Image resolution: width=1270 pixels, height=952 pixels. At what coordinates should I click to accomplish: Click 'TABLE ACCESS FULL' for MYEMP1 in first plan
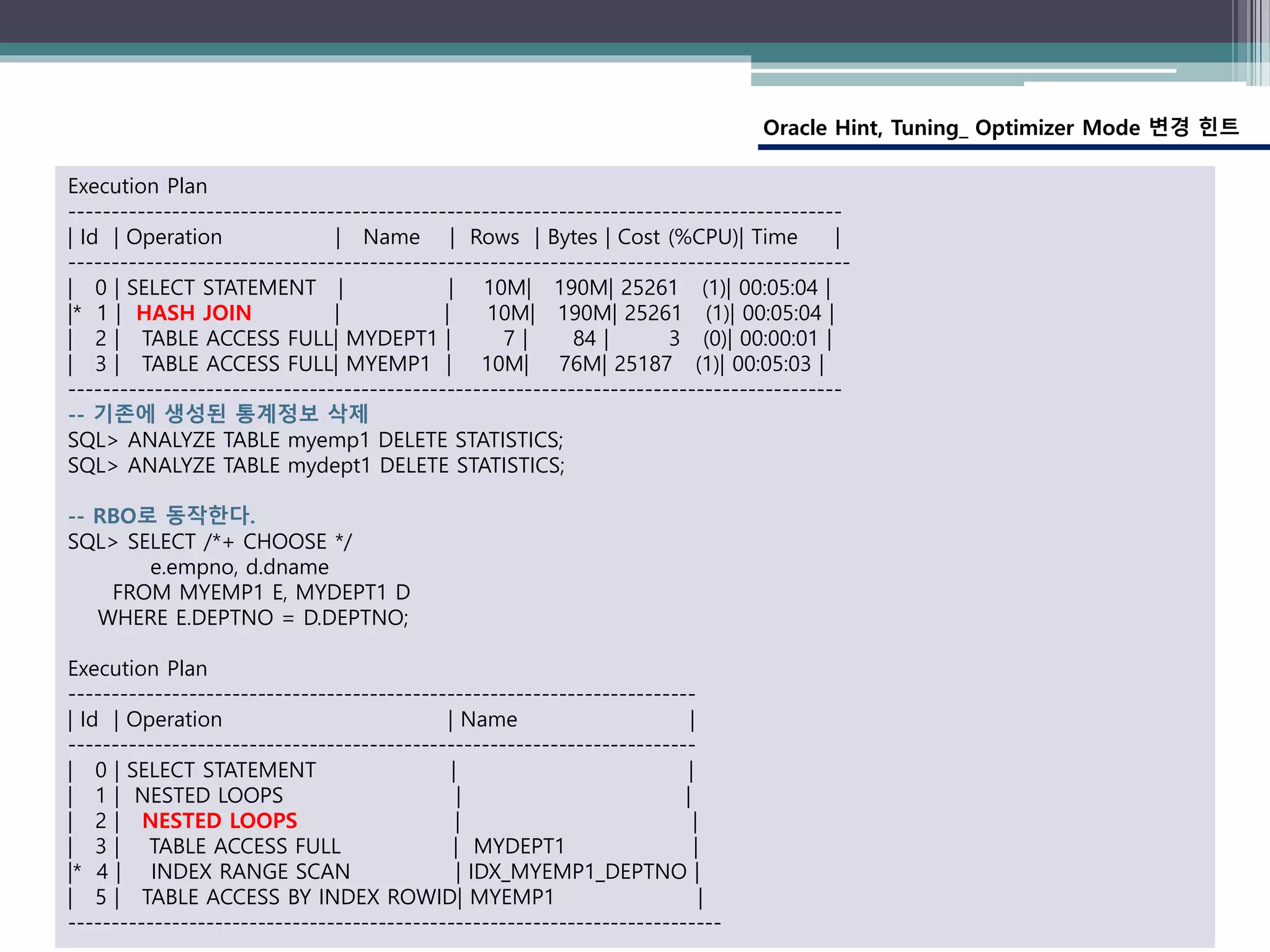point(238,364)
